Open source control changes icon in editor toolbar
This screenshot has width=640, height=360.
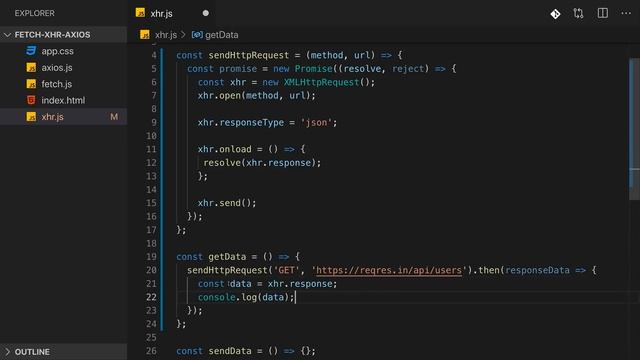click(x=555, y=14)
